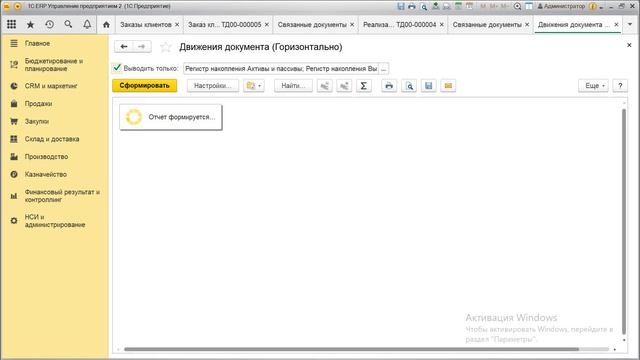Open notifications bell icon
This screenshot has width=640, height=360.
tap(87, 24)
